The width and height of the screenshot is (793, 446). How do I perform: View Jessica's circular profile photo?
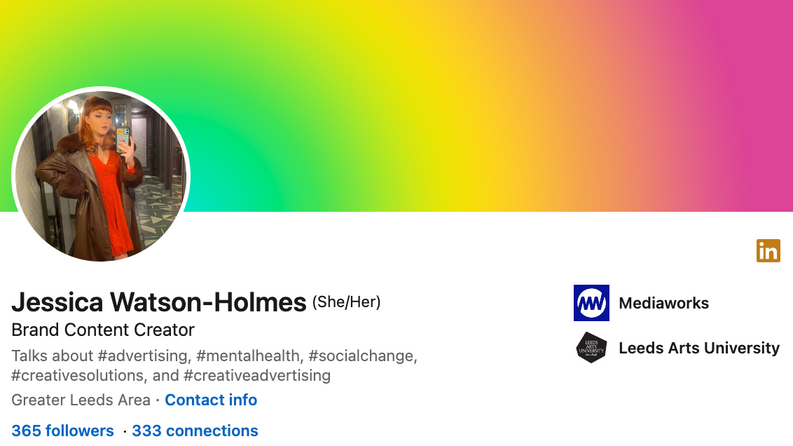point(101,175)
